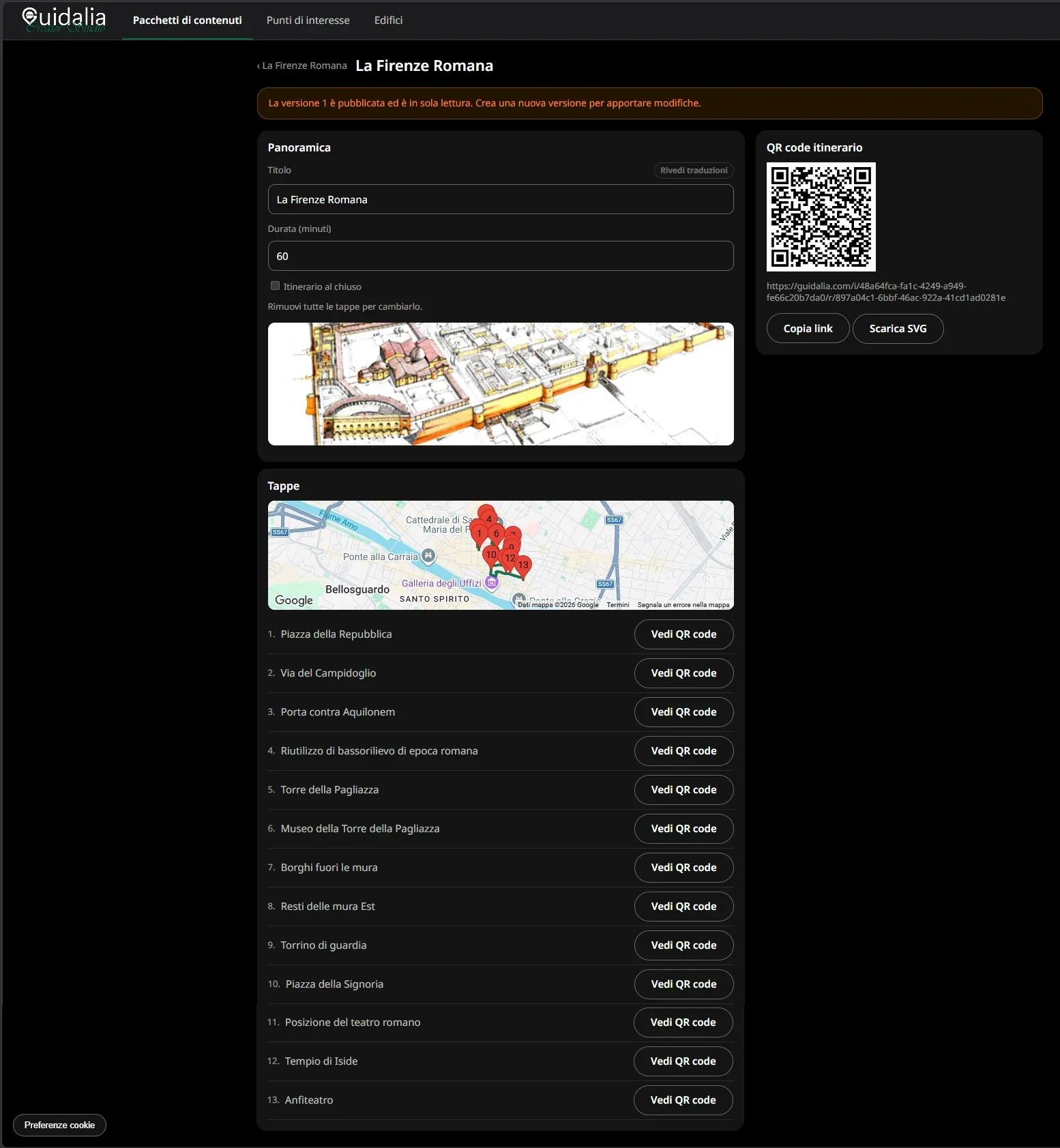The image size is (1060, 1148).
Task: Show QR code for Riutilizzo di bassorilievo
Action: (x=684, y=751)
